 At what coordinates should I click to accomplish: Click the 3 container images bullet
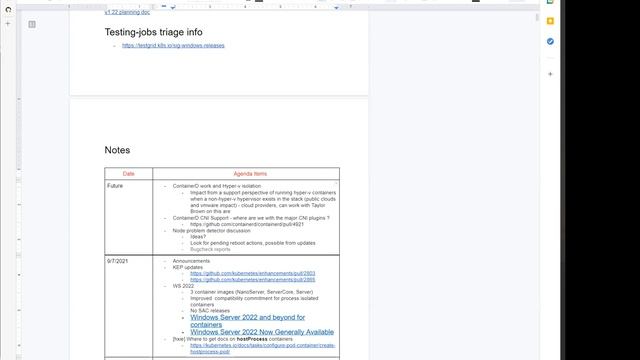click(x=251, y=292)
